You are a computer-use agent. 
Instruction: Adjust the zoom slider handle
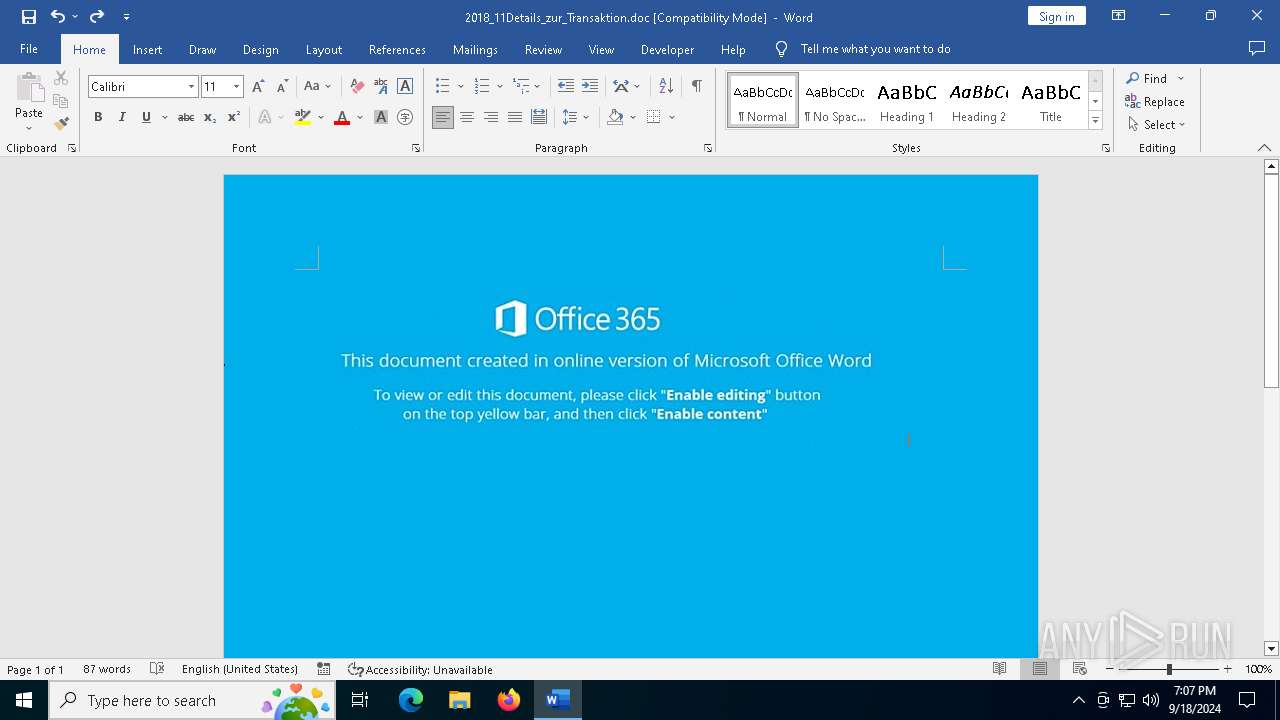1169,669
